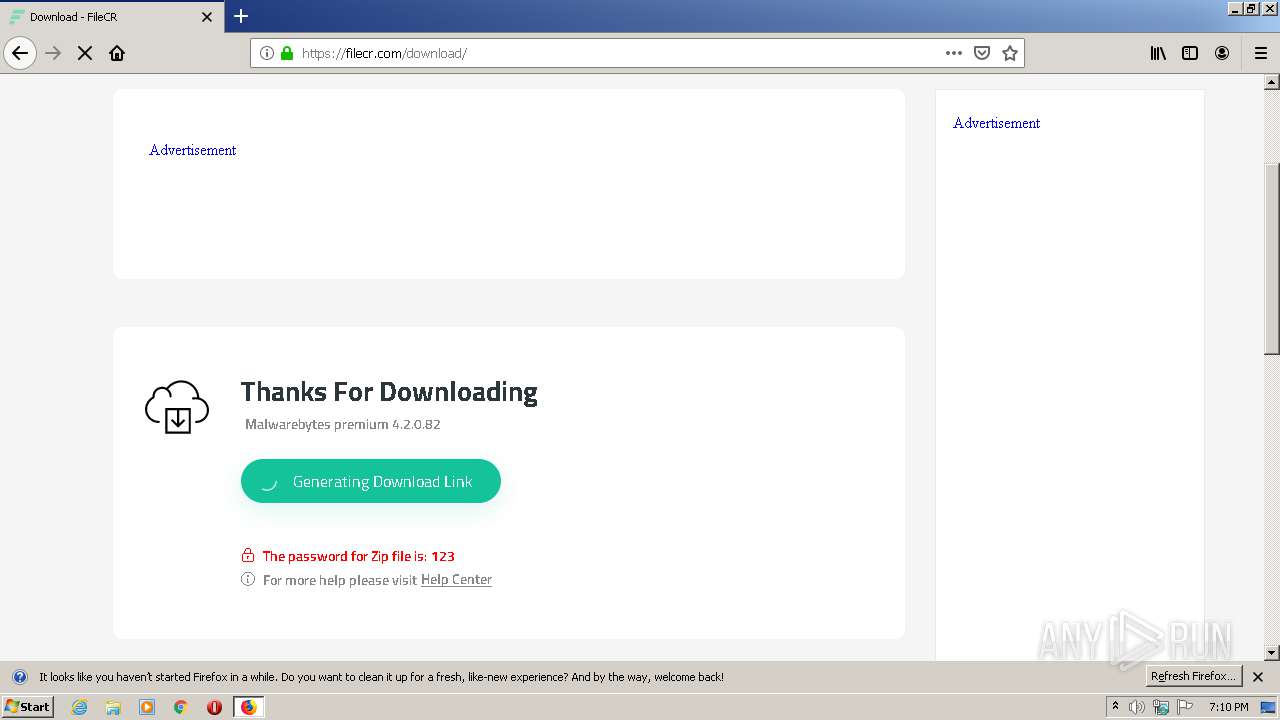Launch Chrome from taskbar
This screenshot has height=720, width=1280.
(x=181, y=707)
